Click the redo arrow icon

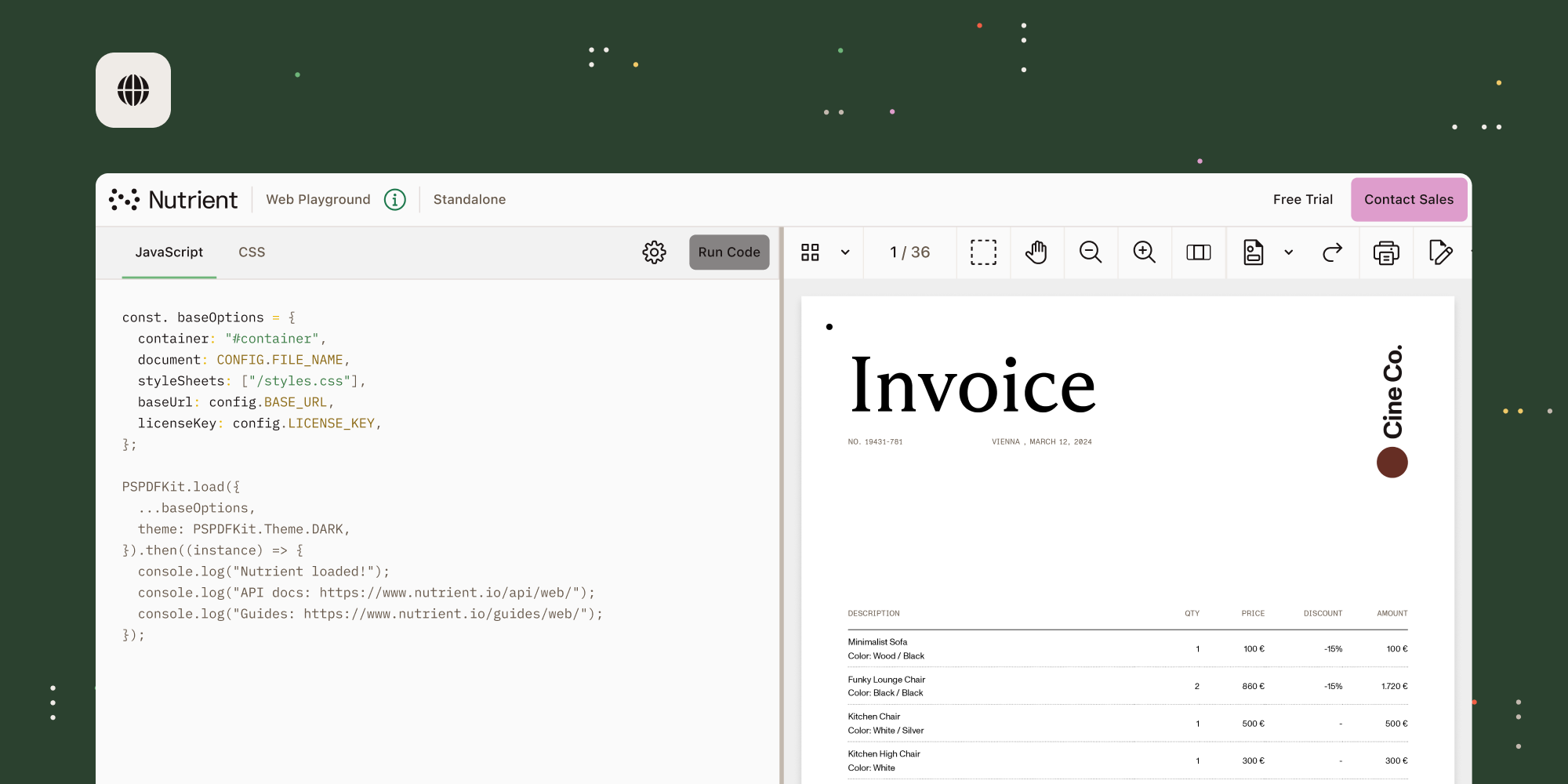click(x=1332, y=252)
